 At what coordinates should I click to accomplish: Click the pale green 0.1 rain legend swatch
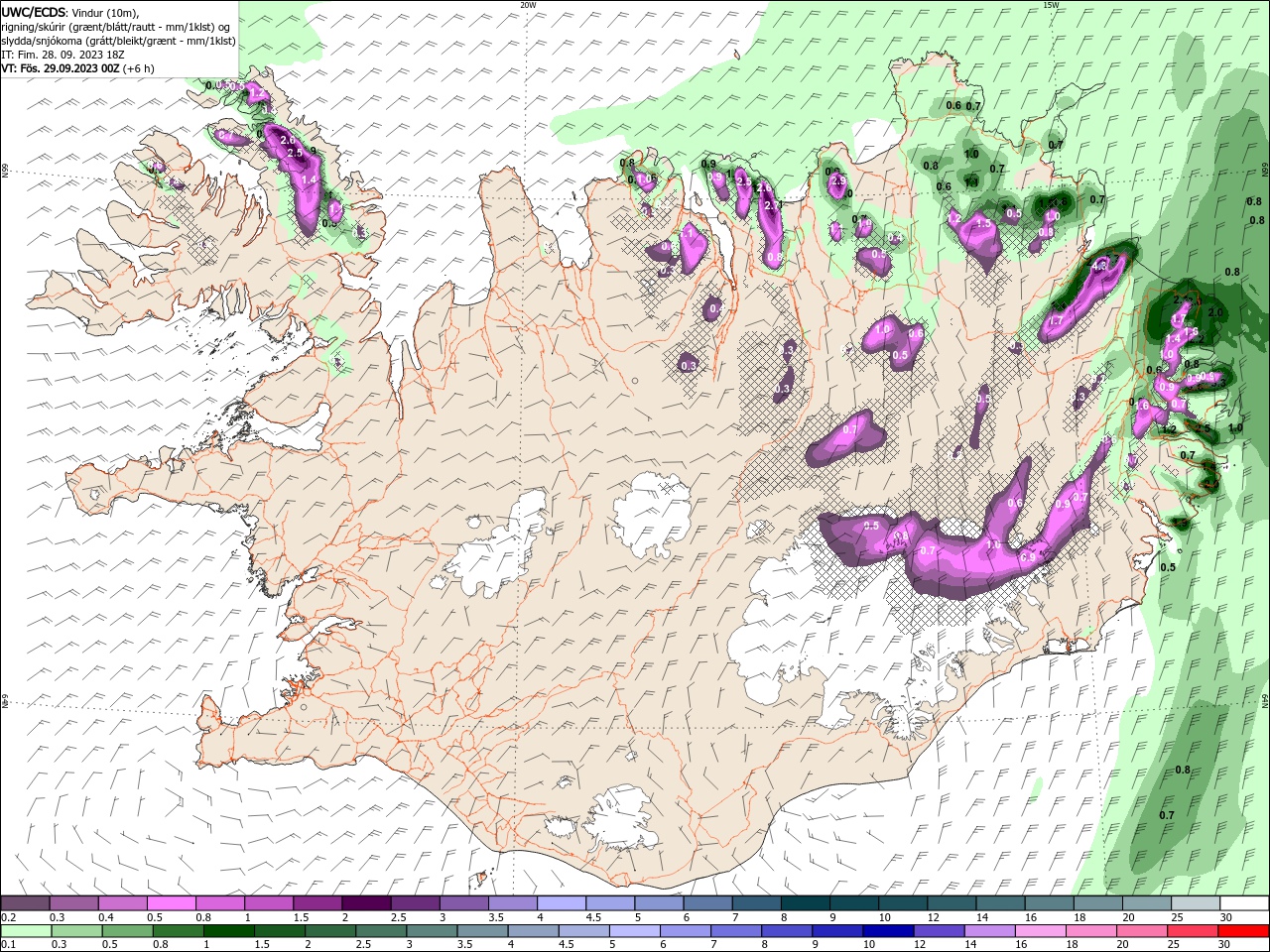tap(26, 931)
